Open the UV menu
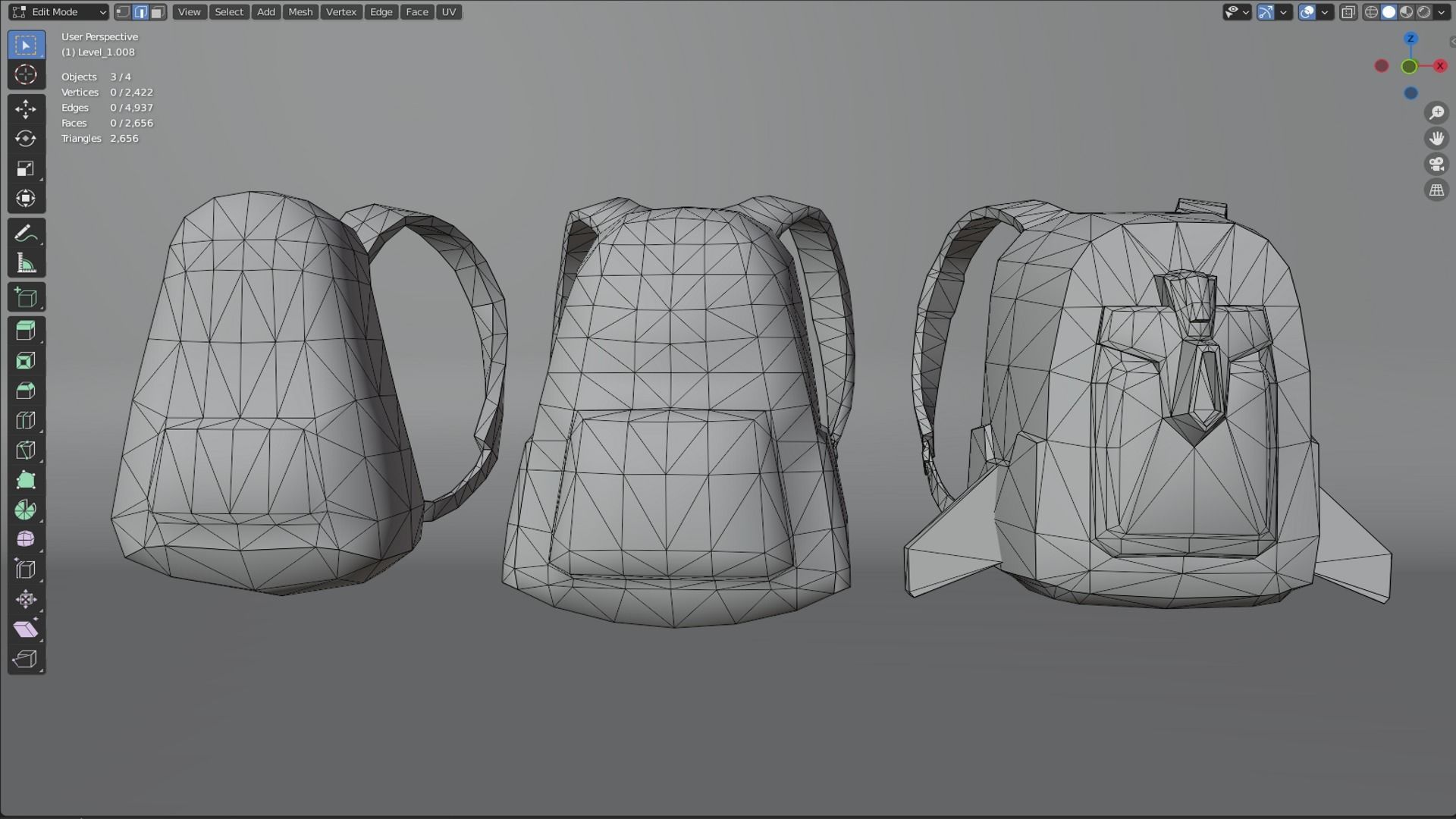The image size is (1456, 819). click(448, 12)
